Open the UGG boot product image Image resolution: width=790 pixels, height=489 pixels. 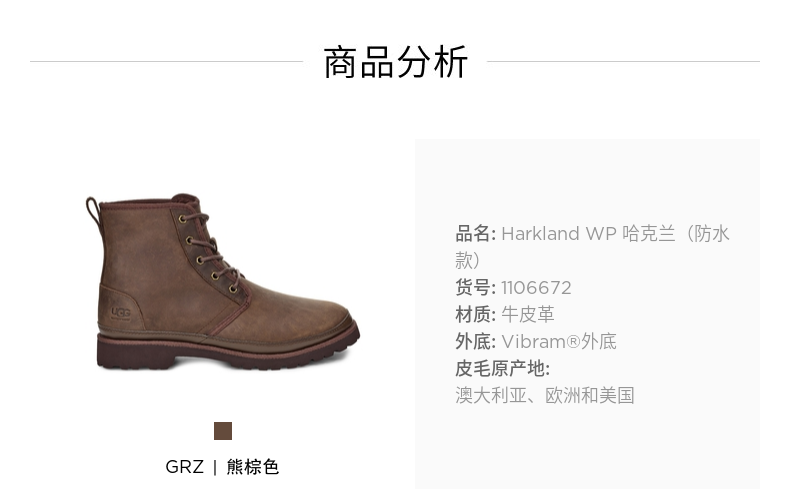point(222,282)
